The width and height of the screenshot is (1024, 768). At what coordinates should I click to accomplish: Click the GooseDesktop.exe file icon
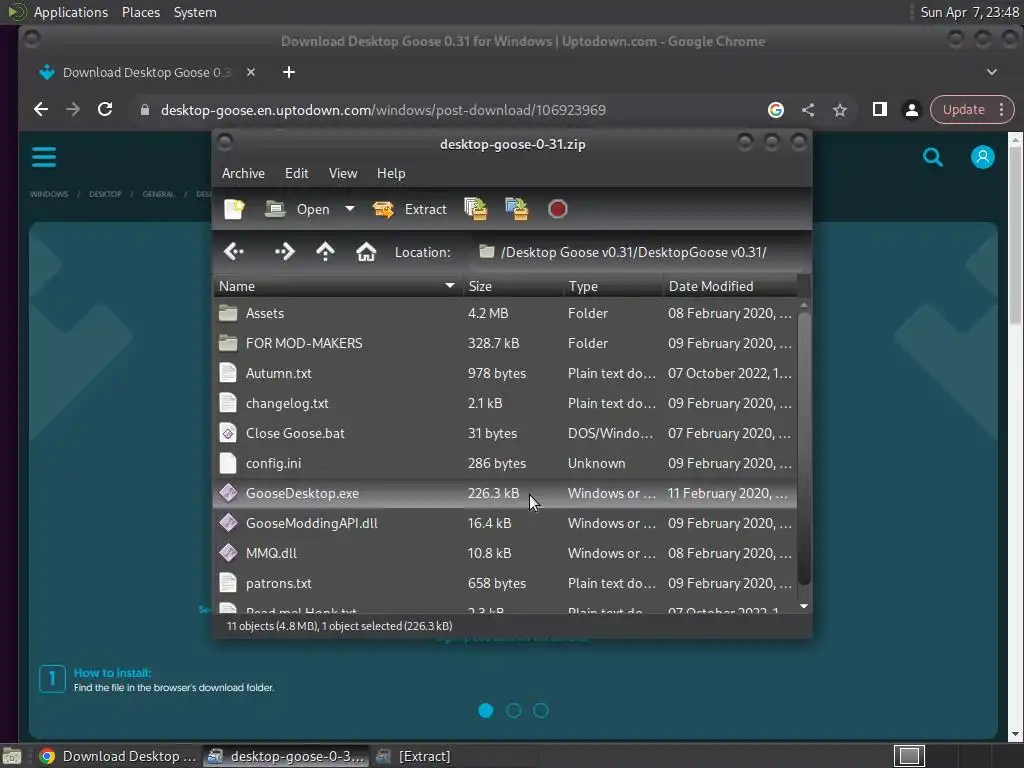click(228, 493)
